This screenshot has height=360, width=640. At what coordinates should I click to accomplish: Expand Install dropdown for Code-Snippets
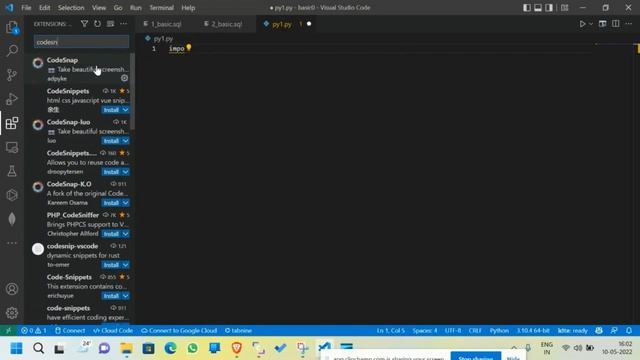pos(125,296)
